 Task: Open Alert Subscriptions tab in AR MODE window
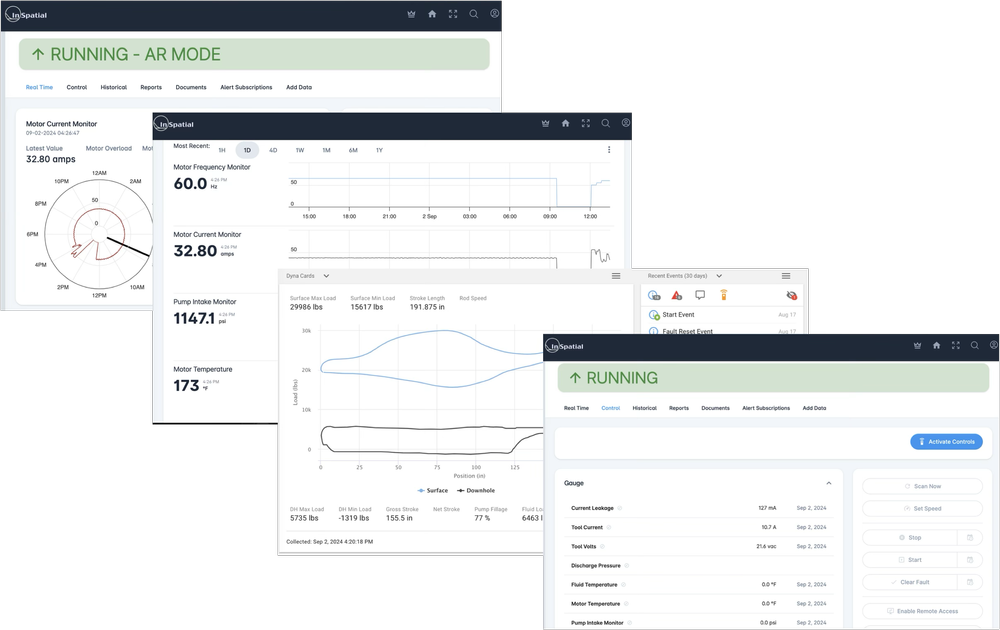[246, 87]
